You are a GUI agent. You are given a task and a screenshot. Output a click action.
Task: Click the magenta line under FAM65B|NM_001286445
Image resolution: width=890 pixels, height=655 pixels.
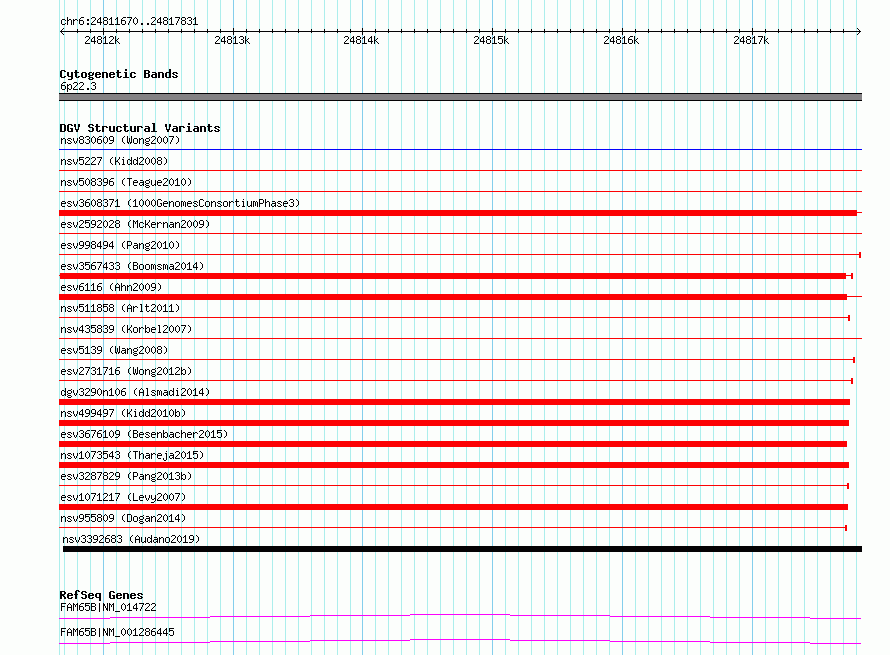pyautogui.click(x=460, y=641)
